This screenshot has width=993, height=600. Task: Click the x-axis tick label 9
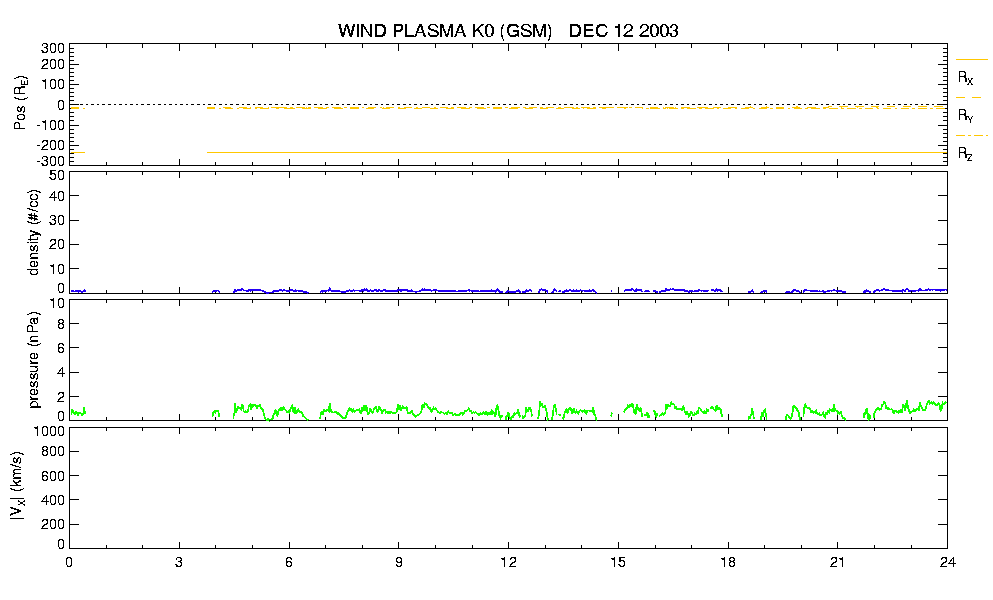399,562
